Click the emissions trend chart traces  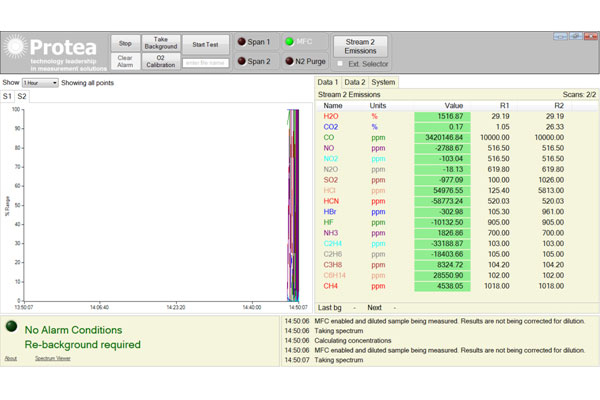(x=293, y=205)
